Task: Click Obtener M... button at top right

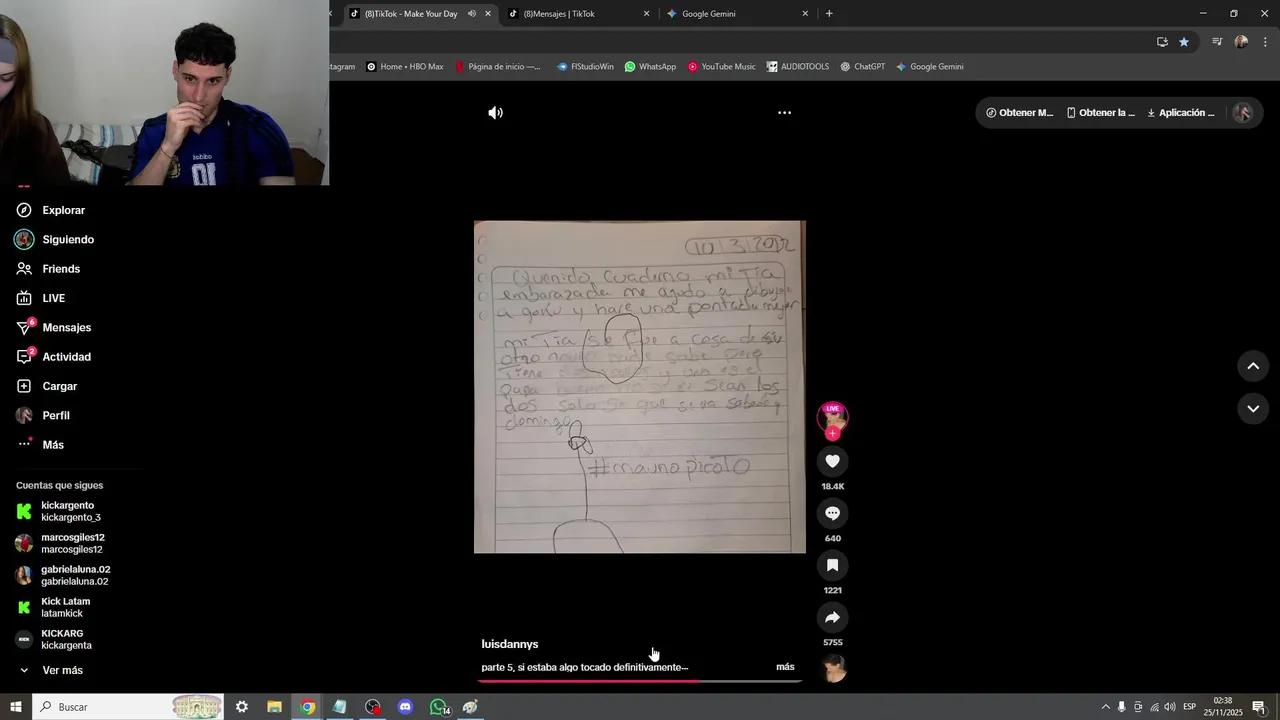Action: pos(1019,113)
